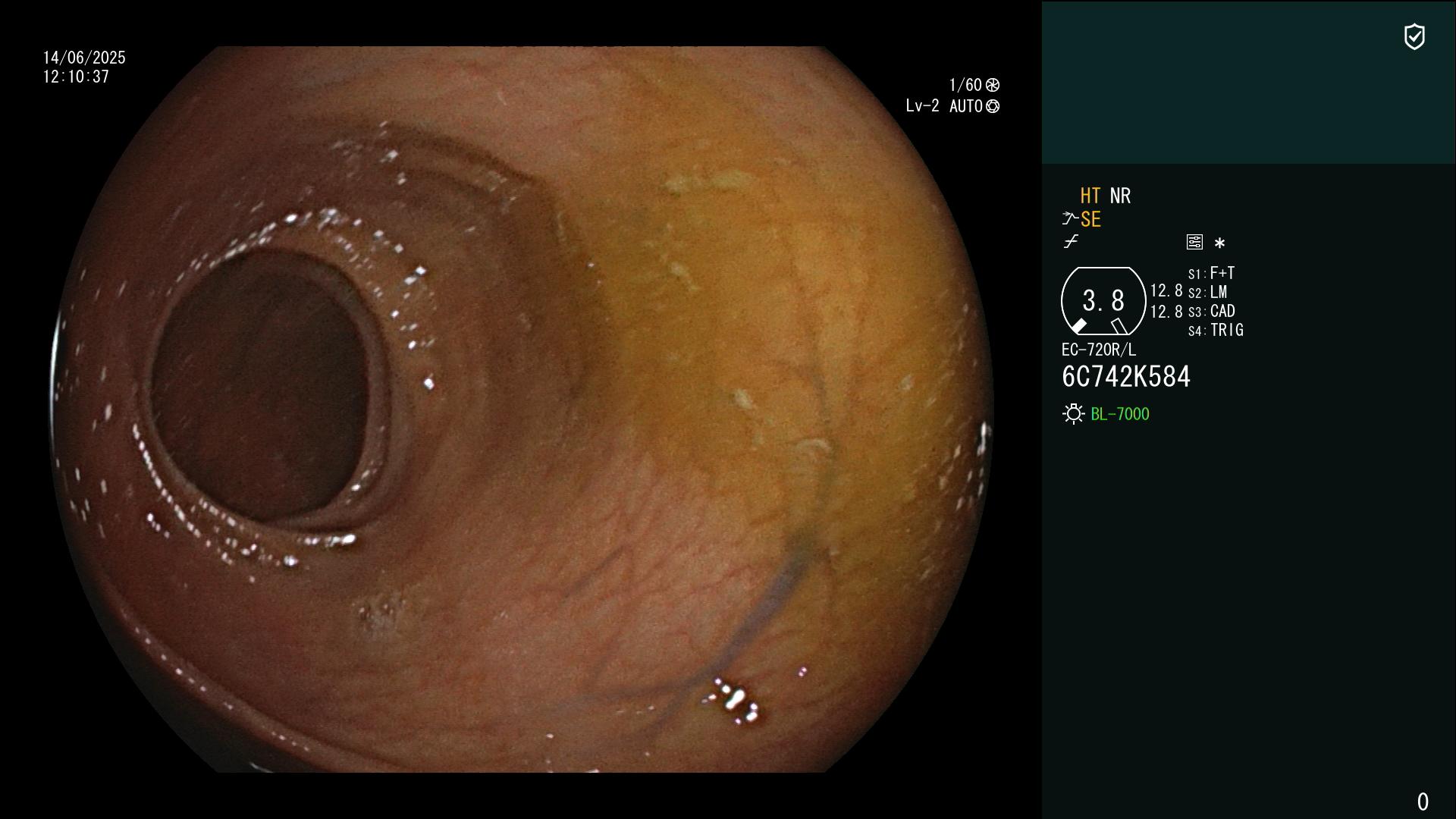Click the asterisk indicator icon
The image size is (1456, 819).
tap(1219, 243)
